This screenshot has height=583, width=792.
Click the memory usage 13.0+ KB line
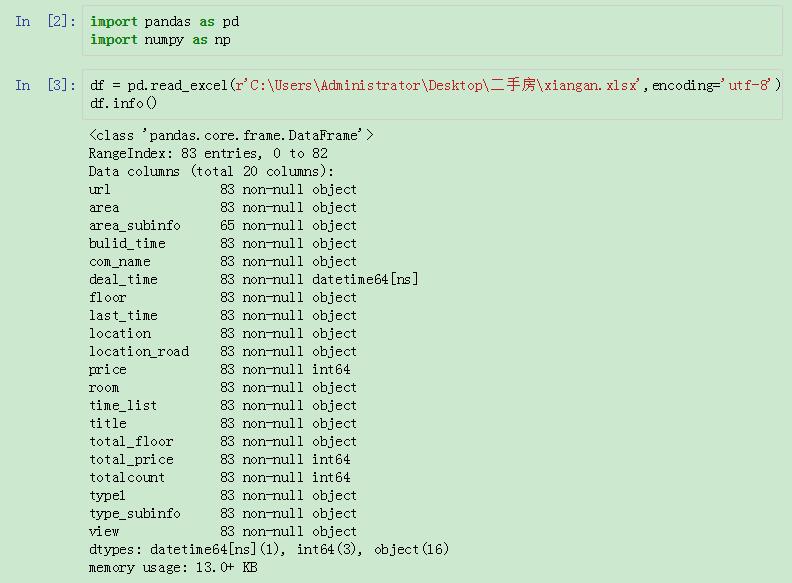(x=174, y=567)
